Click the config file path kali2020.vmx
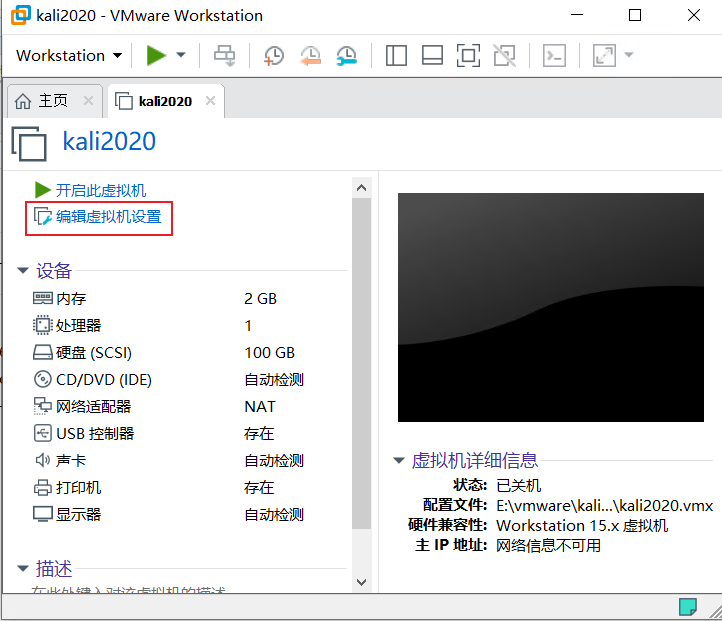Image resolution: width=722 pixels, height=621 pixels. (605, 505)
